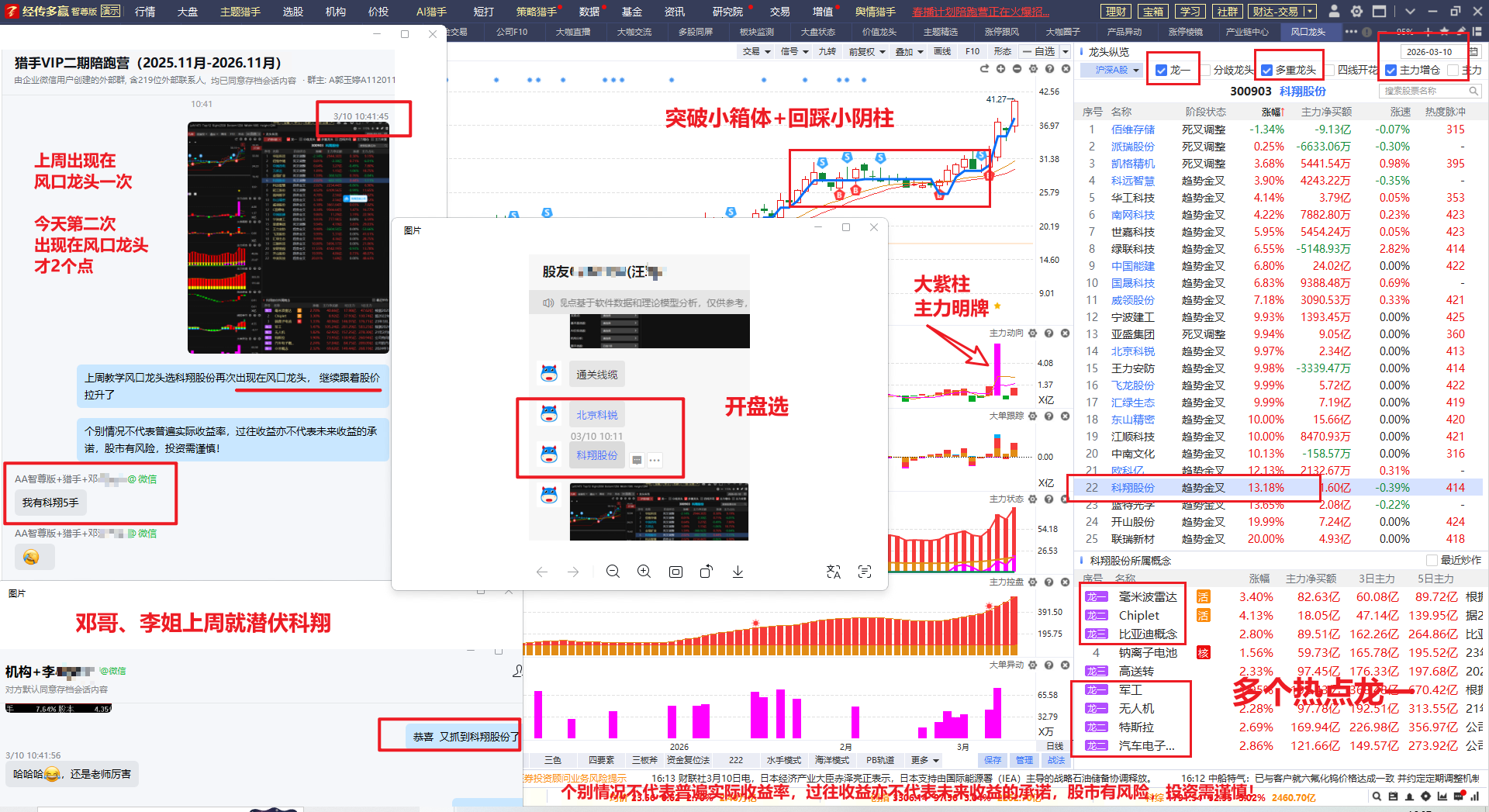Enable the 分歧龙头 checkbox
Image resolution: width=1489 pixels, height=812 pixels.
pos(1205,71)
